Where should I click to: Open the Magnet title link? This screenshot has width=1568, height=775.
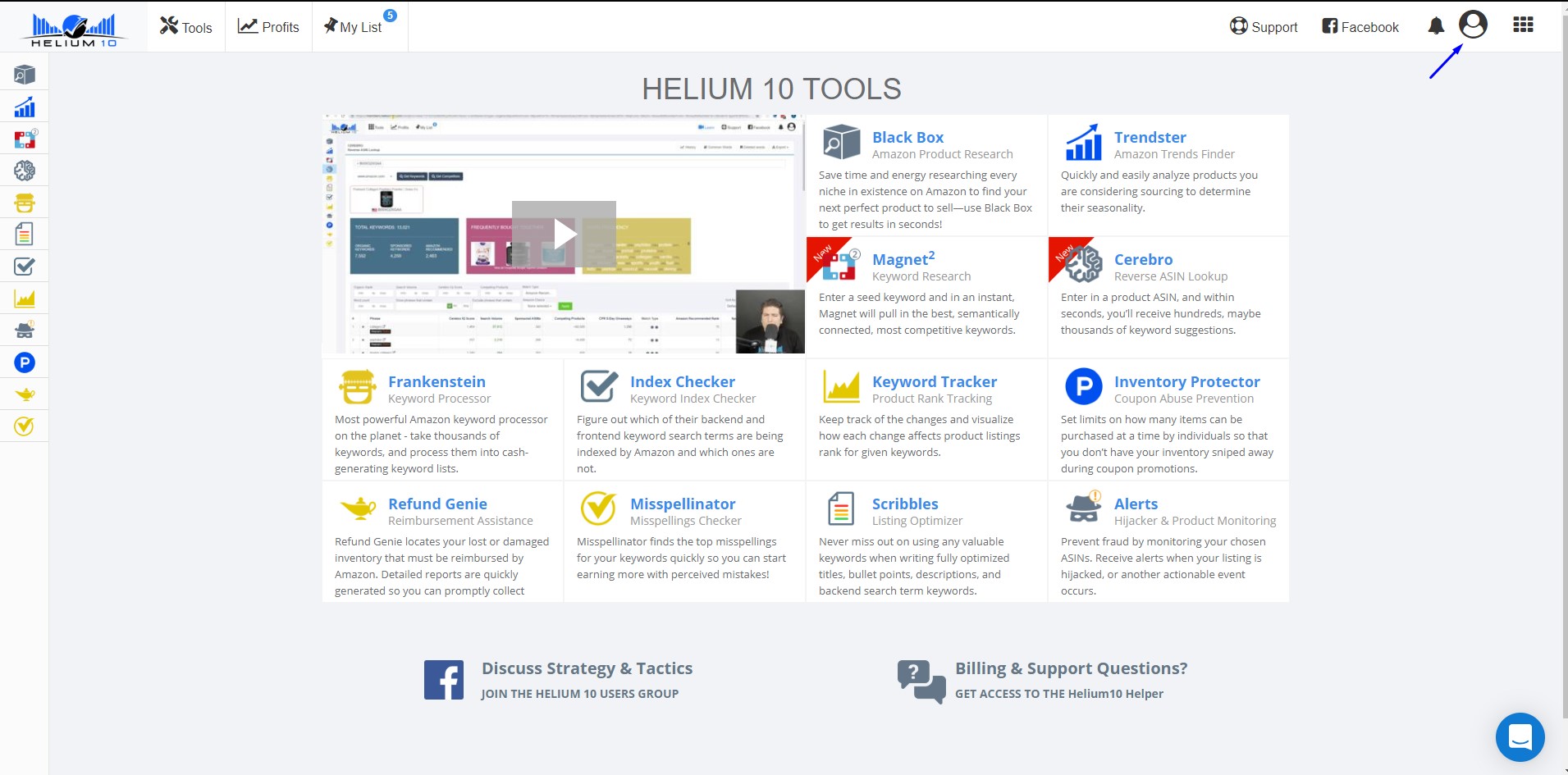point(903,259)
